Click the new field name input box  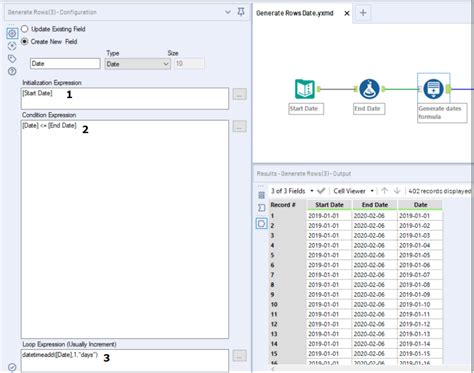[65, 64]
